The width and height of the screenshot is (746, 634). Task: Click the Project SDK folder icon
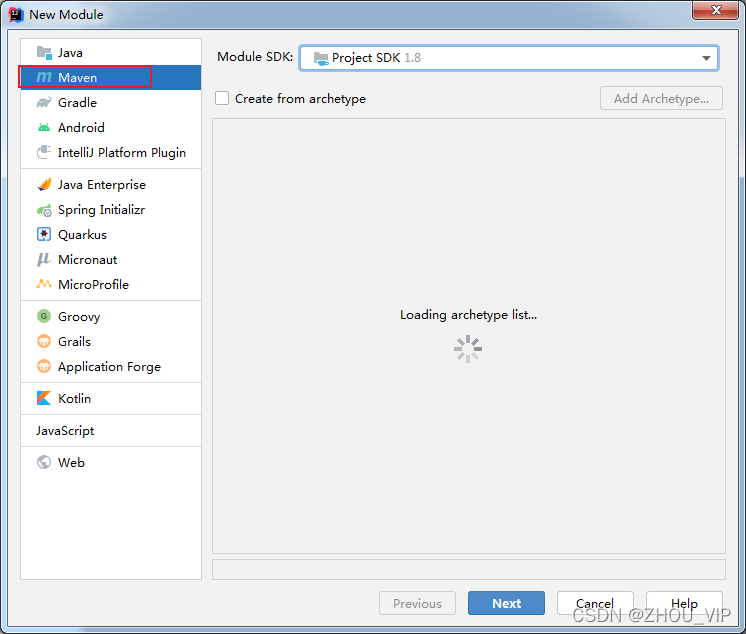click(x=321, y=58)
